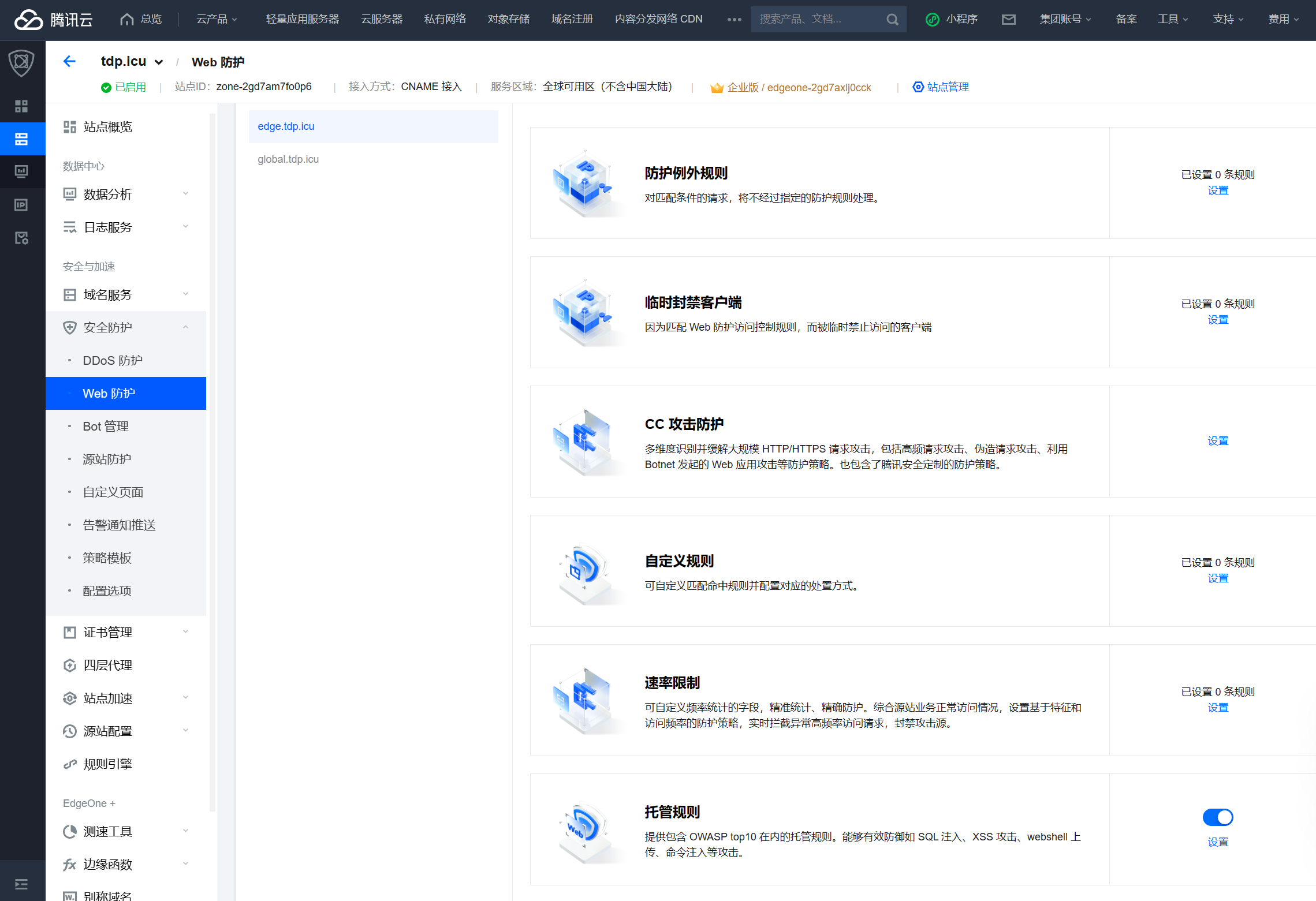Click the three-dots more products icon
The width and height of the screenshot is (1316, 901).
pos(734,20)
